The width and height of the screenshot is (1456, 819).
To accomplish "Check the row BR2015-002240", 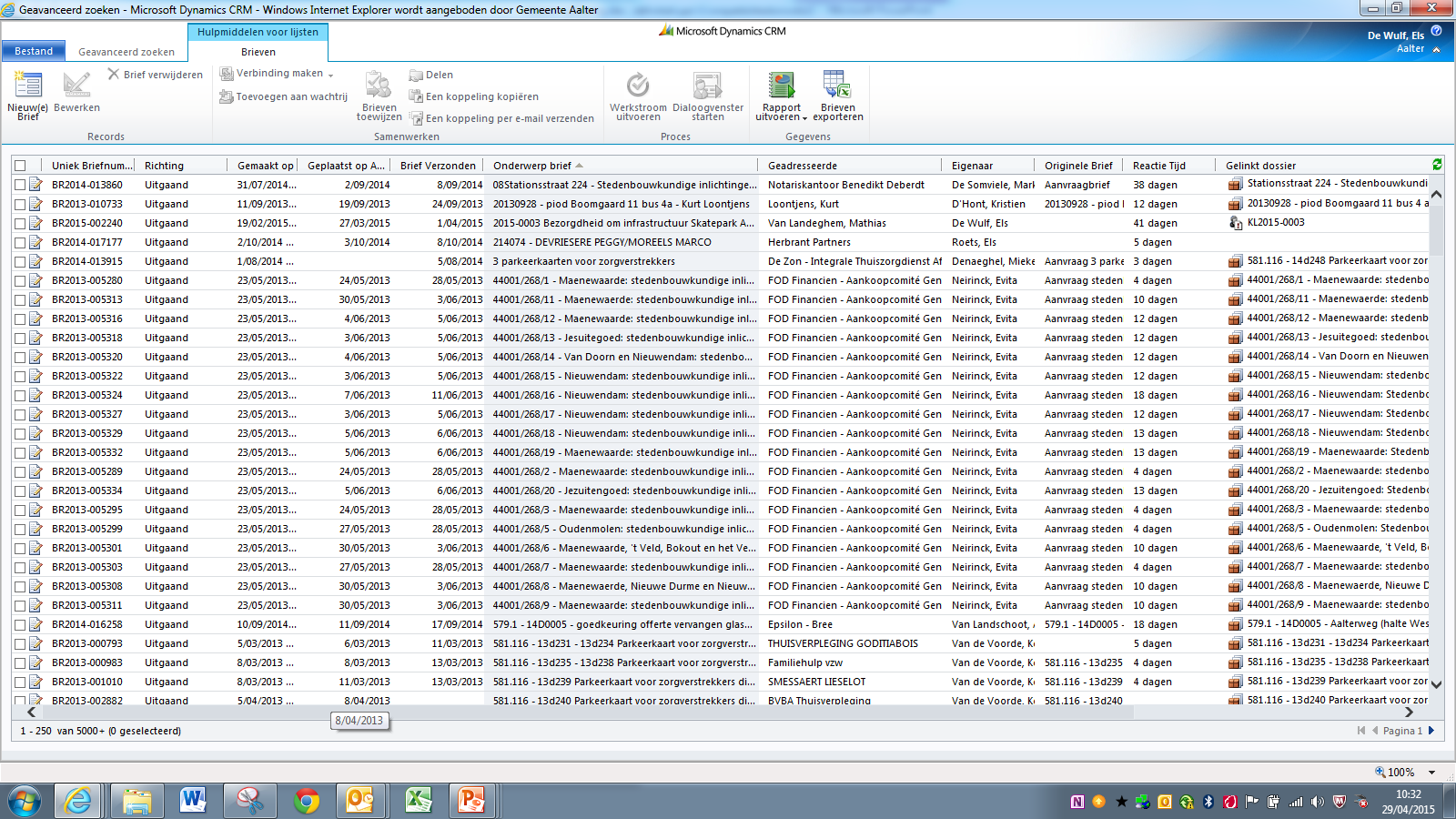I will (20, 223).
